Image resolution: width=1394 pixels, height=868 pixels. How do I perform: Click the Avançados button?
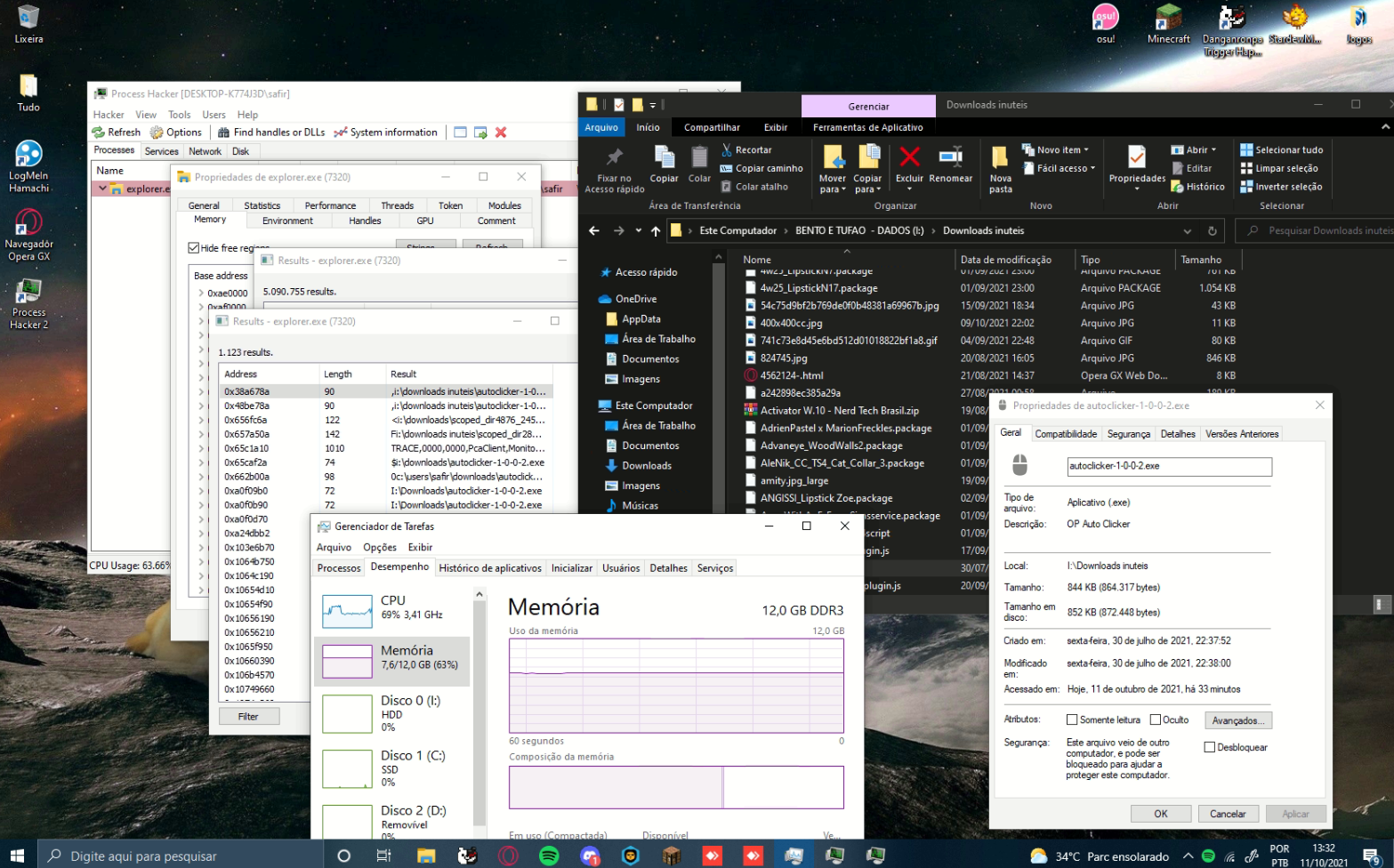point(1238,720)
